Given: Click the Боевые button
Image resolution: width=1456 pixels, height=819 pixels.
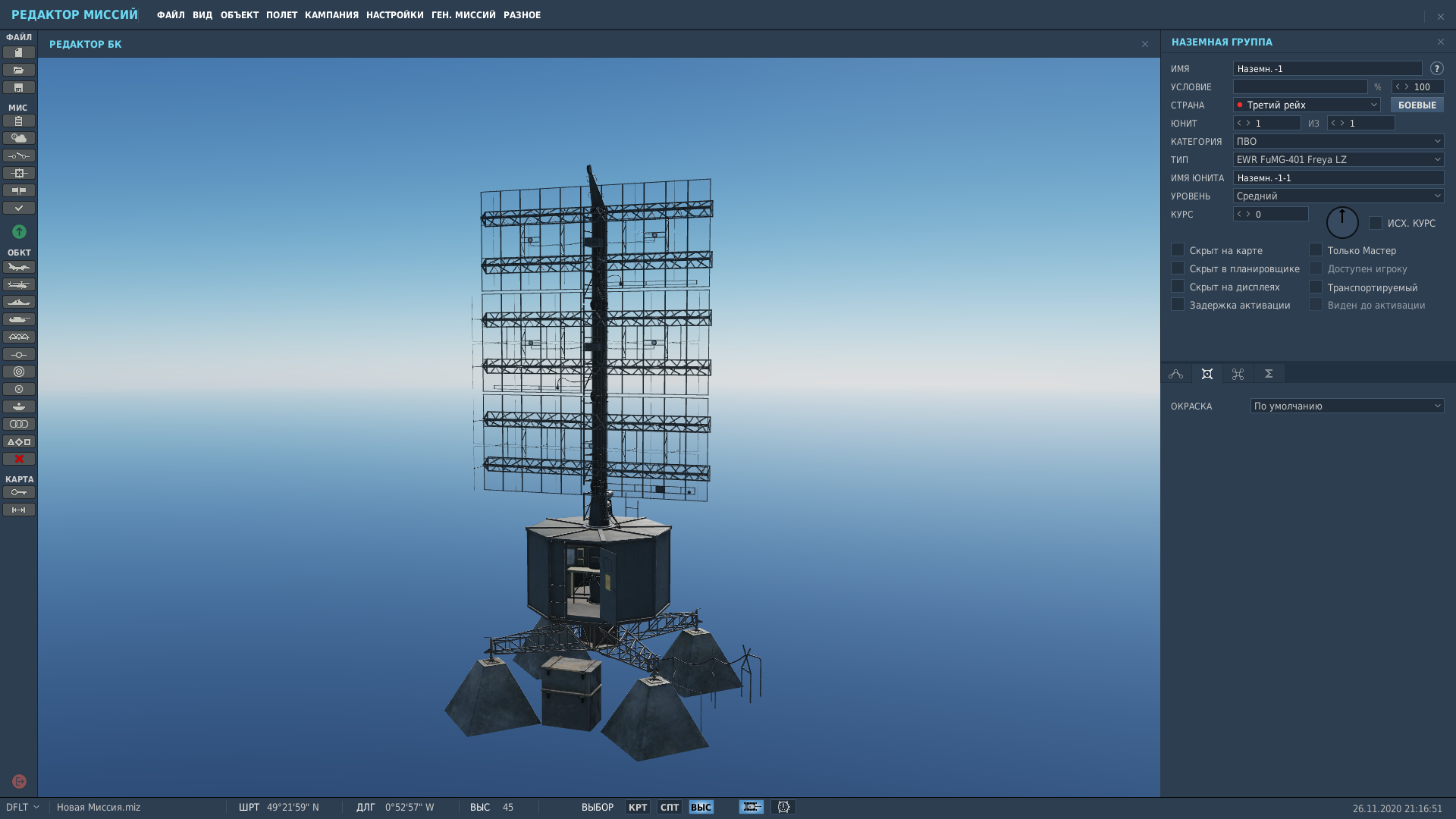Looking at the screenshot, I should [x=1417, y=105].
